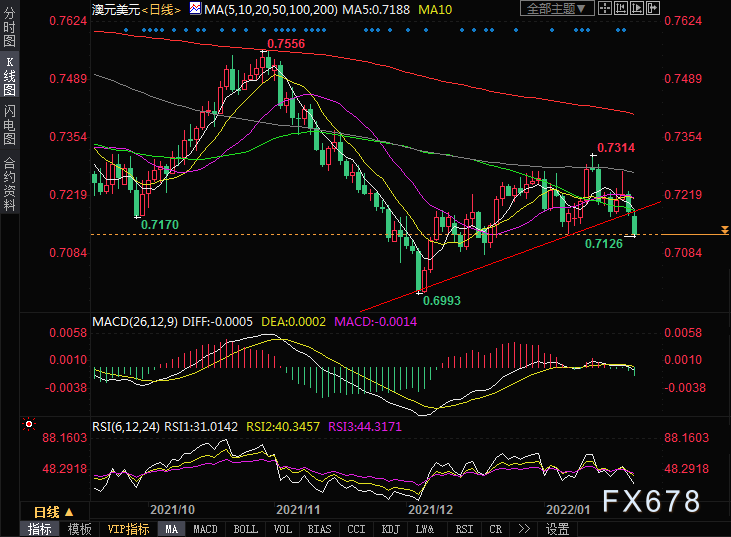The height and width of the screenshot is (537, 731).
Task: Click the MA indicator icon beside the title
Action: pyautogui.click(x=195, y=8)
